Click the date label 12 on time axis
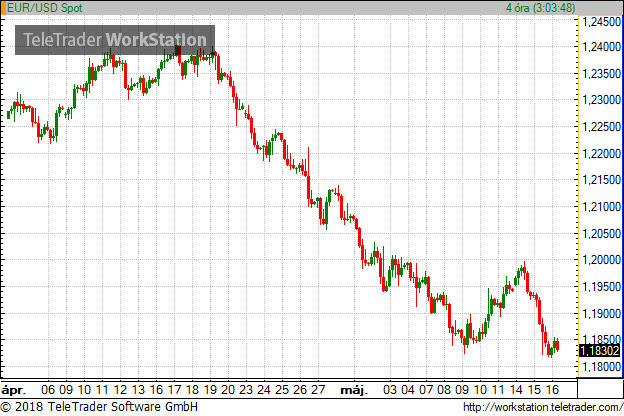The width and height of the screenshot is (624, 416). pyautogui.click(x=120, y=390)
